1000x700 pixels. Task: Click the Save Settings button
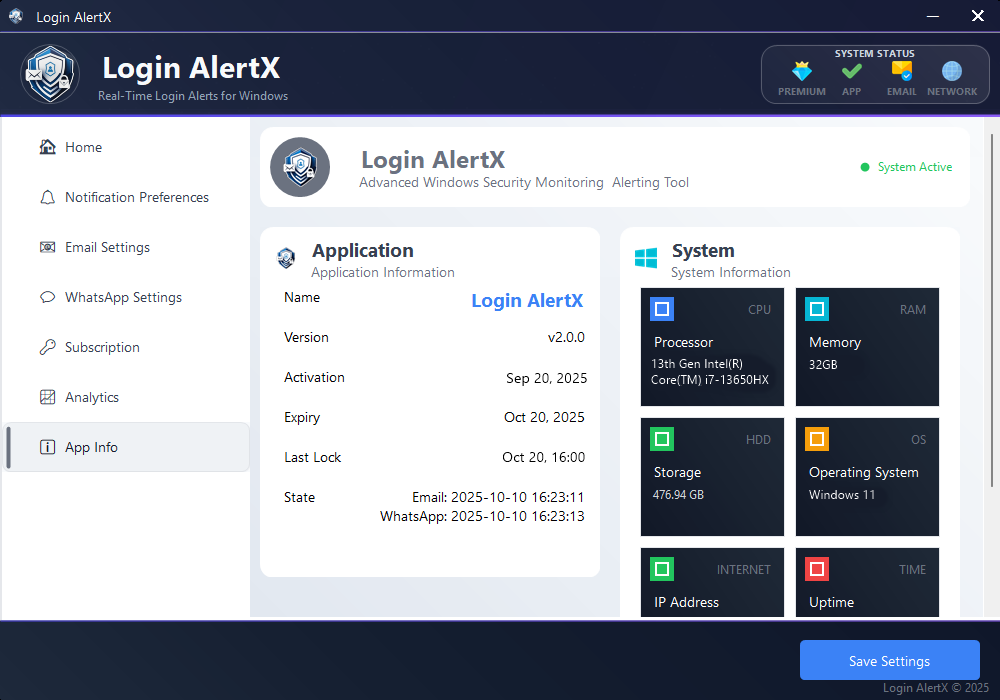tap(890, 660)
